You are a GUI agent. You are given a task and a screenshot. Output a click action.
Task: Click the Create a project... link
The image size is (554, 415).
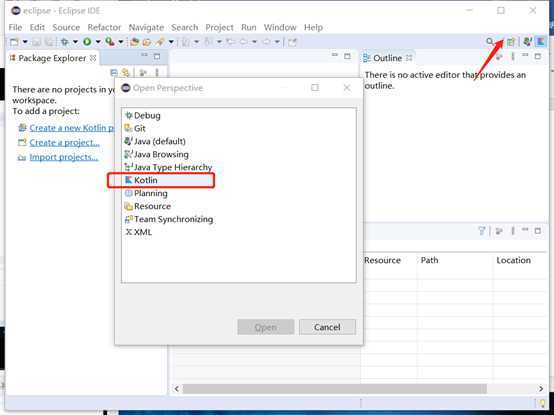64,143
